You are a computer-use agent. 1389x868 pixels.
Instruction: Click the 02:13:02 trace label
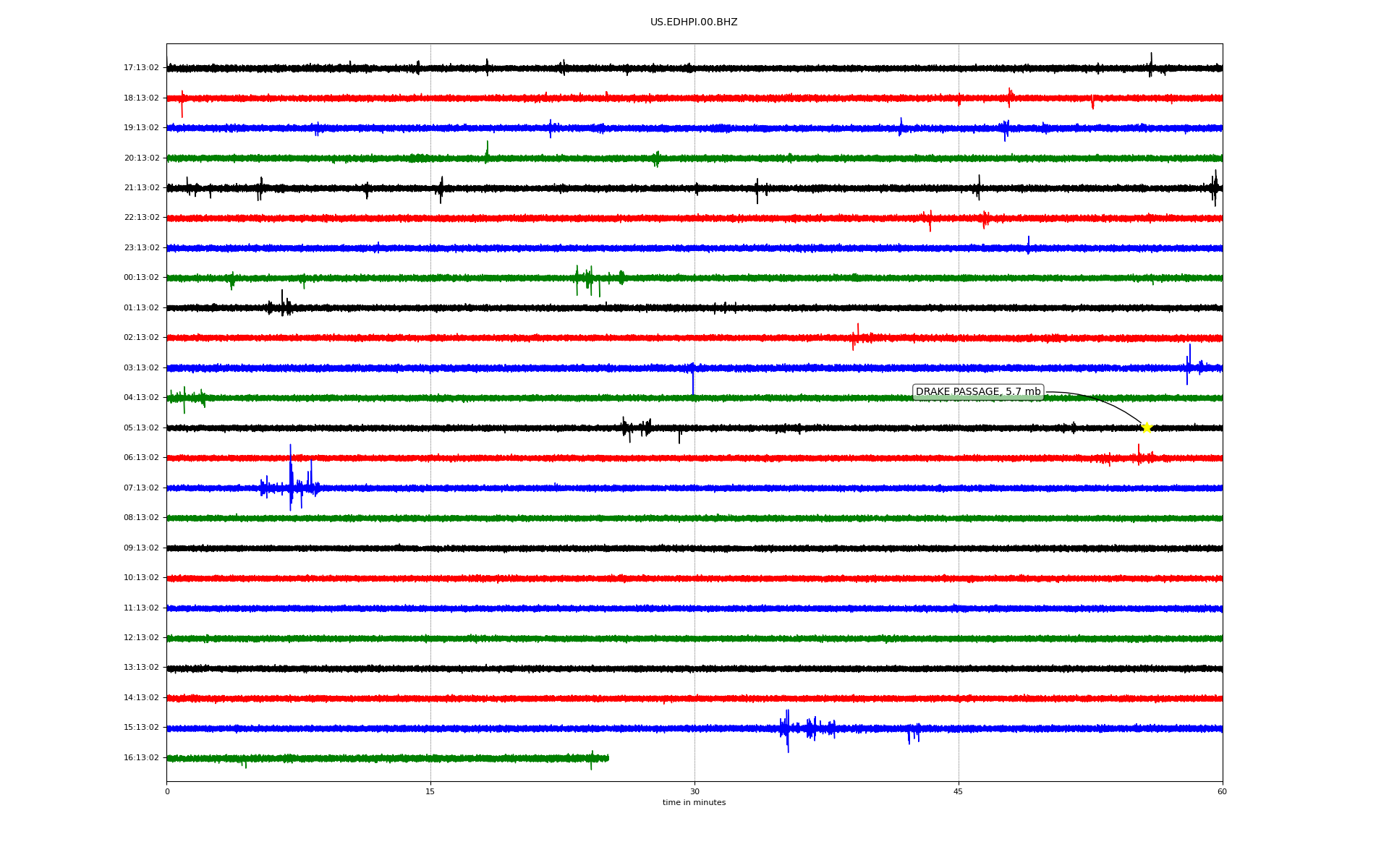(x=141, y=338)
